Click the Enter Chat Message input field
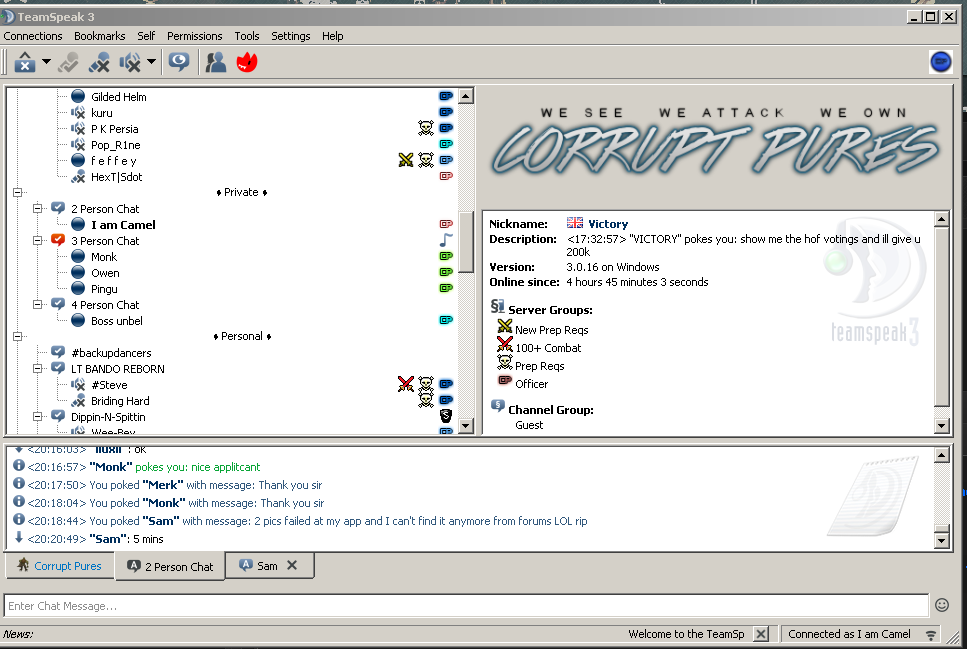 (x=466, y=606)
